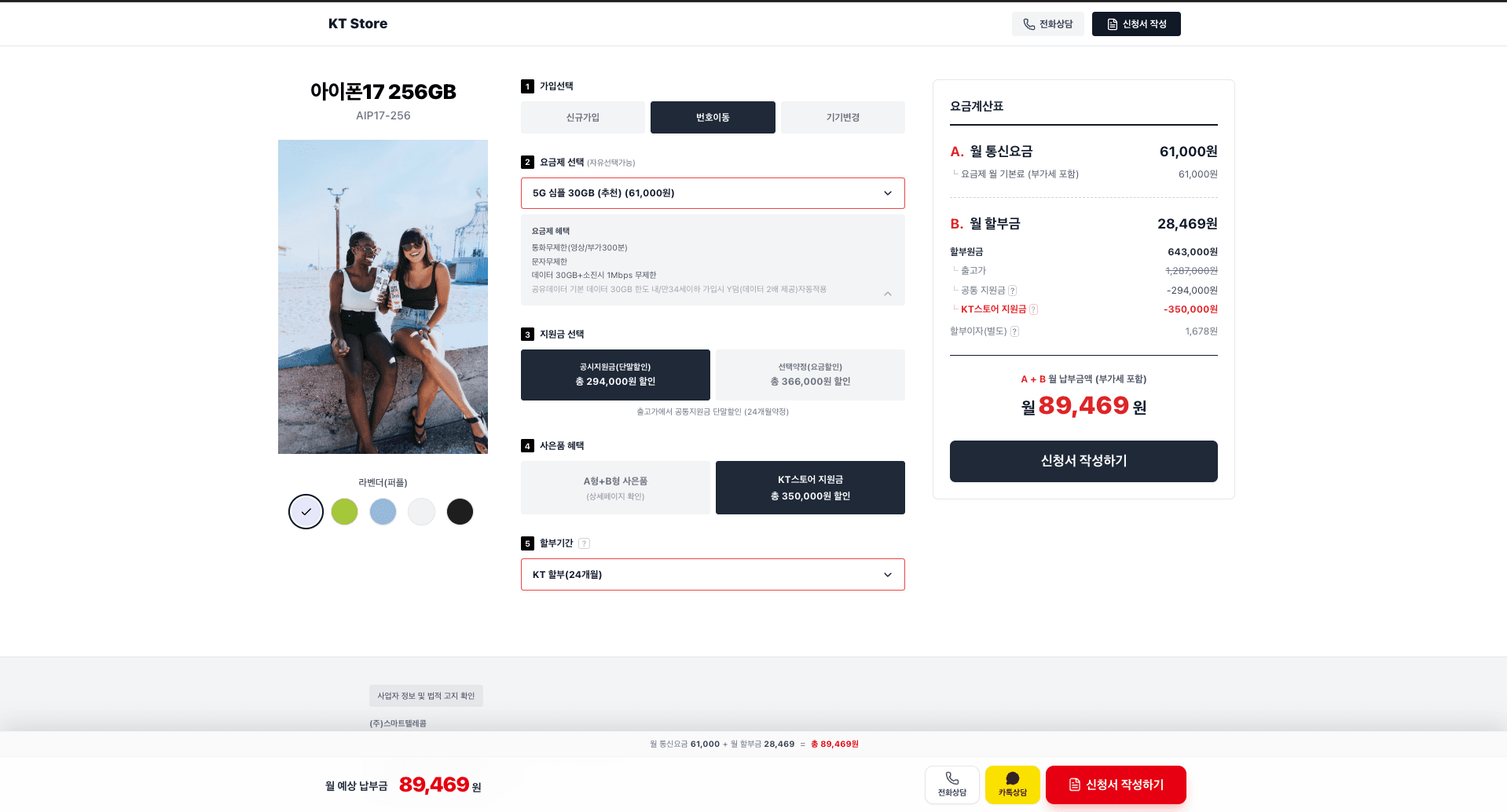The height and width of the screenshot is (812, 1507).
Task: Click the bottom 전화상담 phone icon
Action: (x=952, y=778)
